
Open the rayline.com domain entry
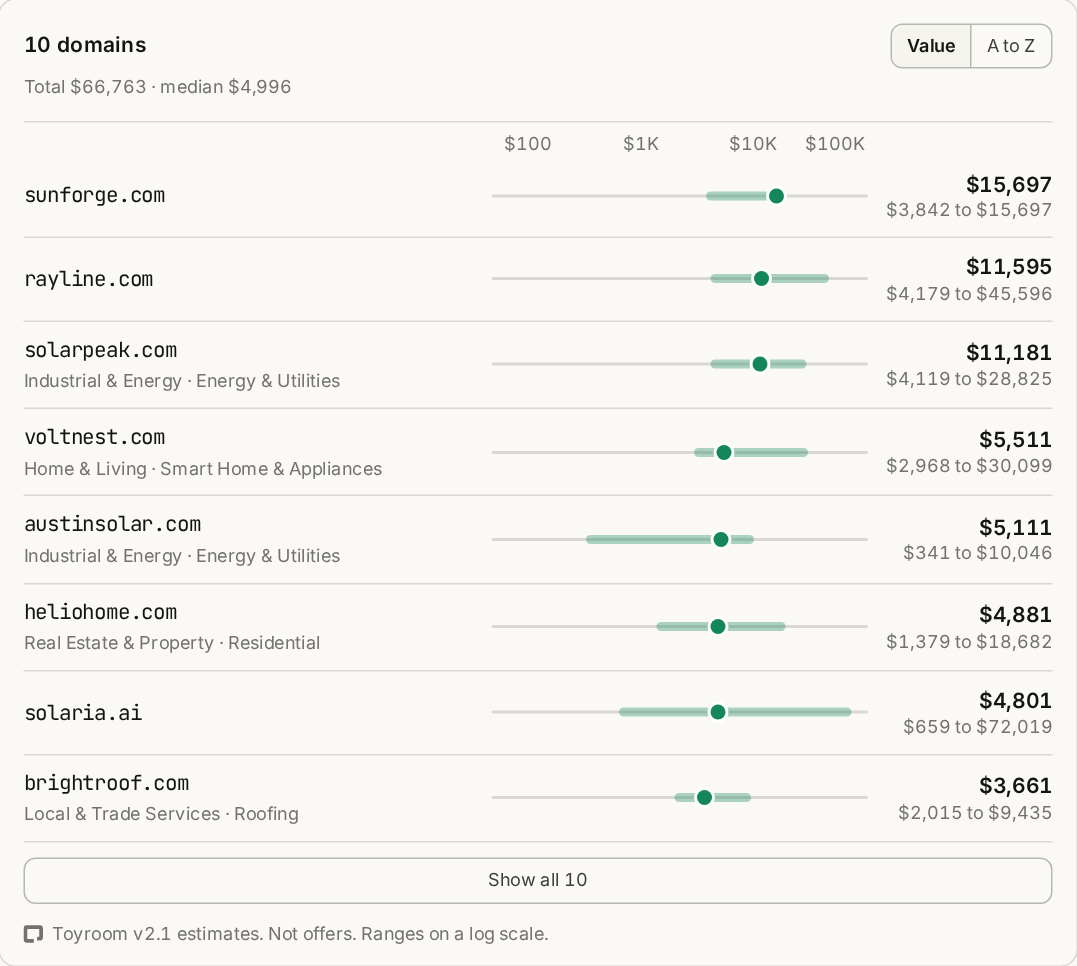point(538,280)
